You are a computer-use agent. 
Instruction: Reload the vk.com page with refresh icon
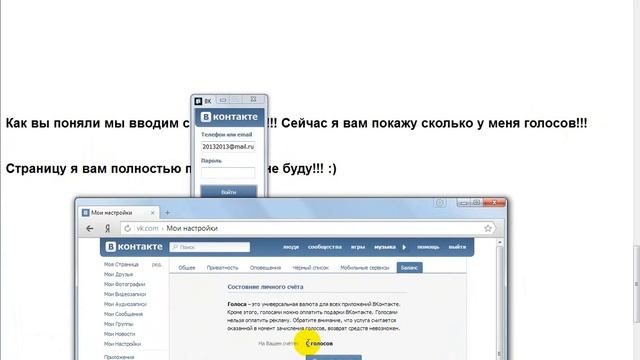coord(127,229)
